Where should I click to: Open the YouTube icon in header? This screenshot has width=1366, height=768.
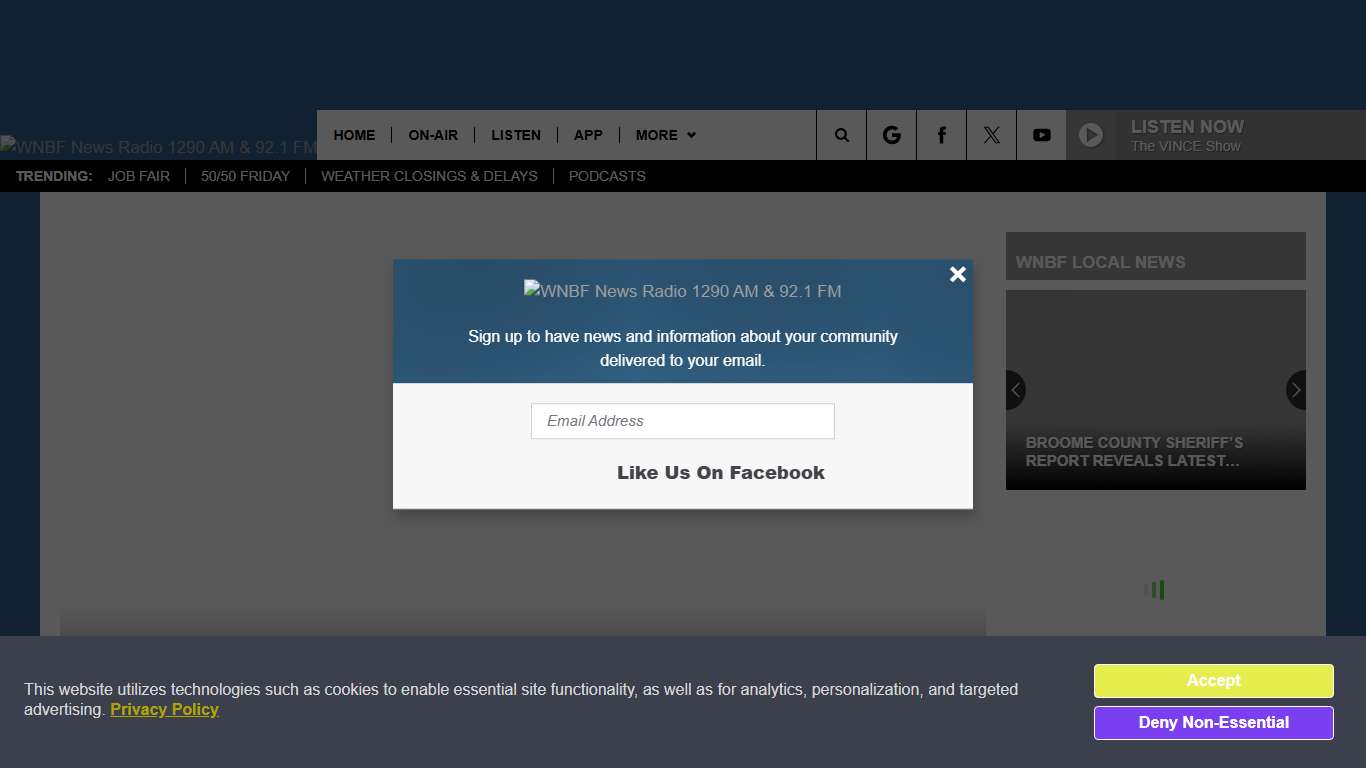1041,135
